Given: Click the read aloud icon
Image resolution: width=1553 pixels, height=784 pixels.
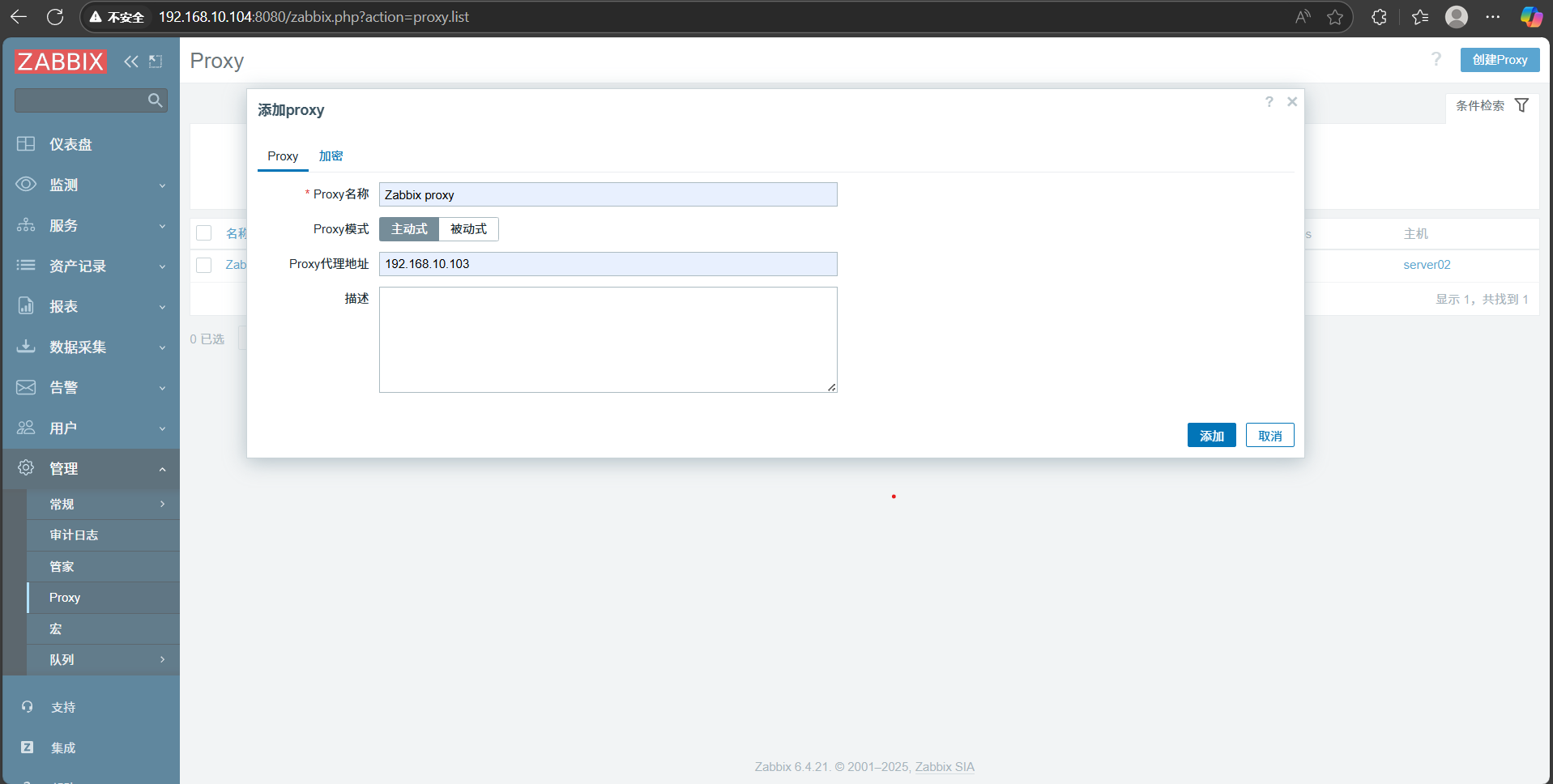Looking at the screenshot, I should [x=1303, y=17].
